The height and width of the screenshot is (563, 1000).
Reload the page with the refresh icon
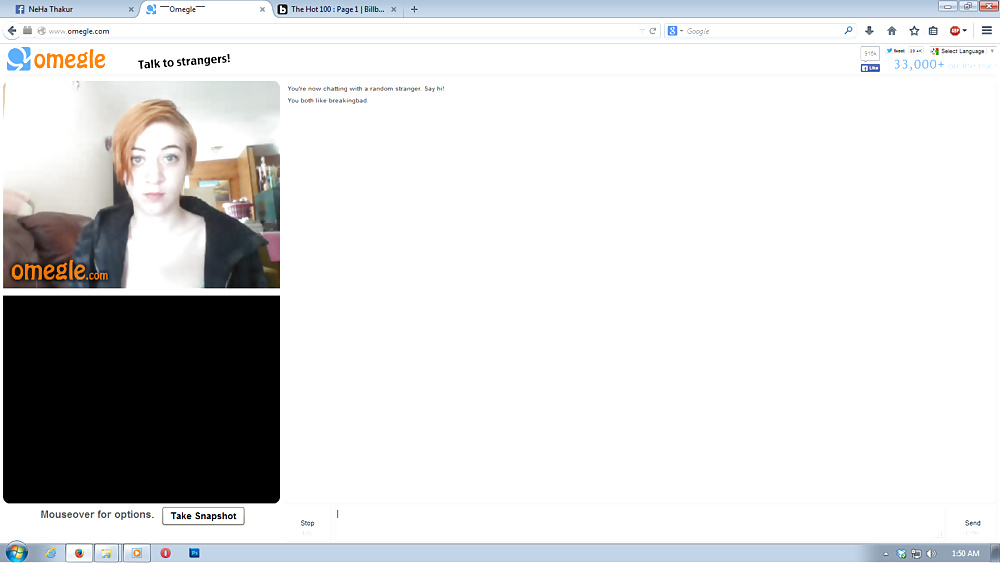(652, 31)
